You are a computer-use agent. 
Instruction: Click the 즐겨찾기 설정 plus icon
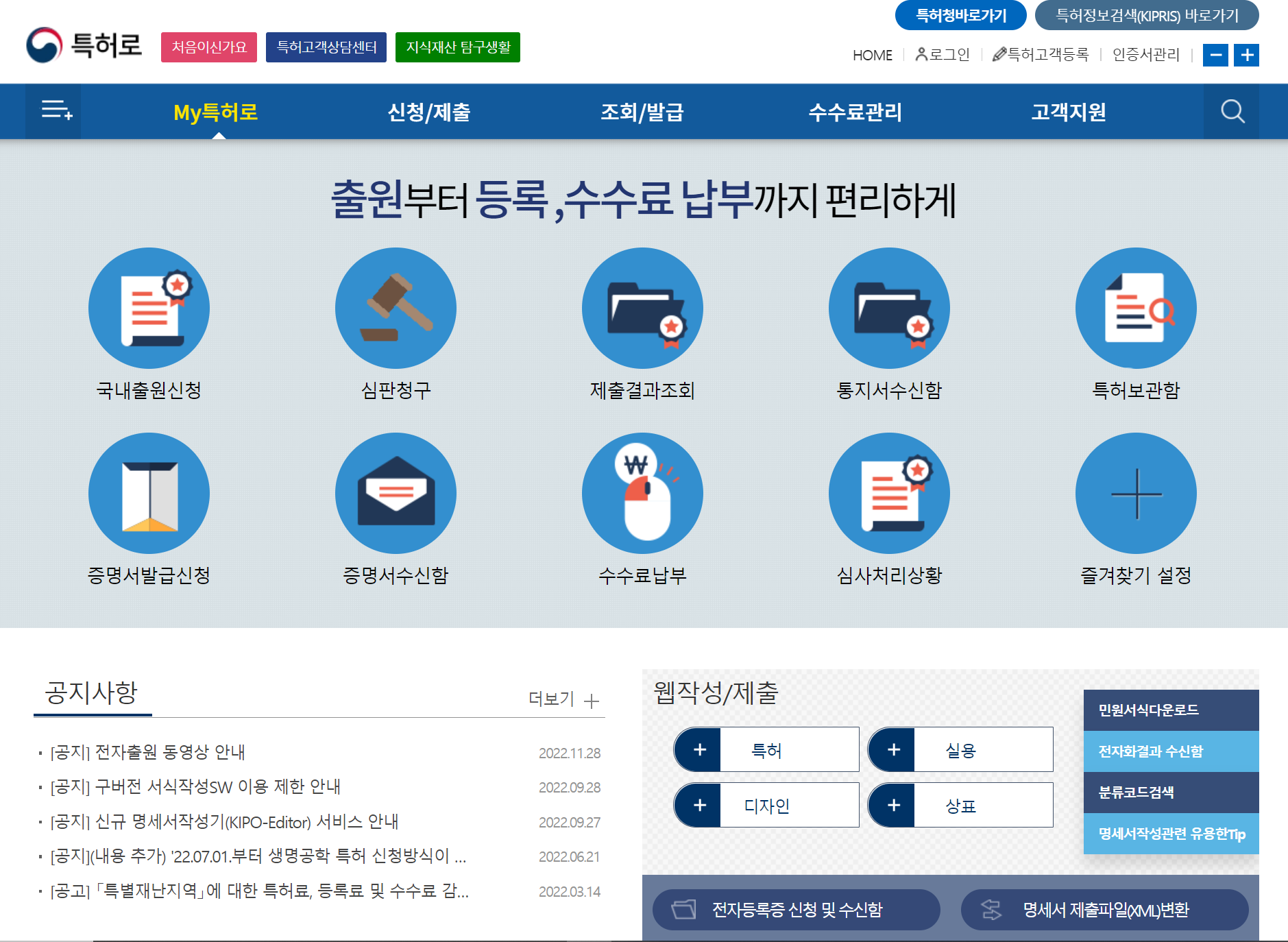pos(1136,493)
